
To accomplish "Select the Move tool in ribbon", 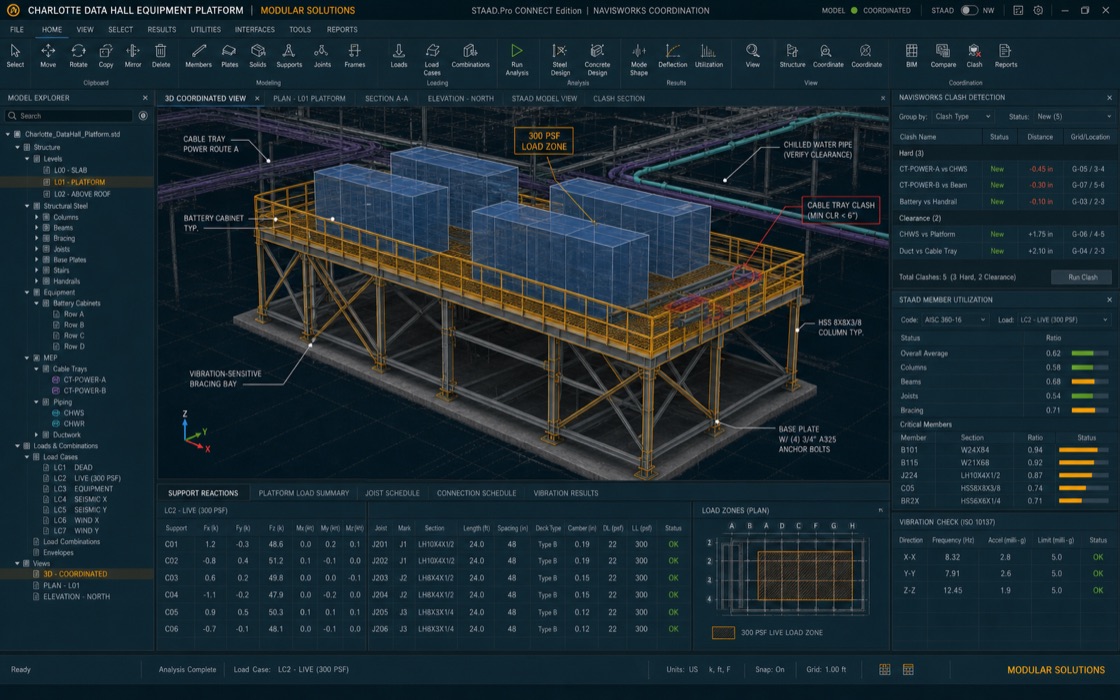I will pyautogui.click(x=48, y=55).
